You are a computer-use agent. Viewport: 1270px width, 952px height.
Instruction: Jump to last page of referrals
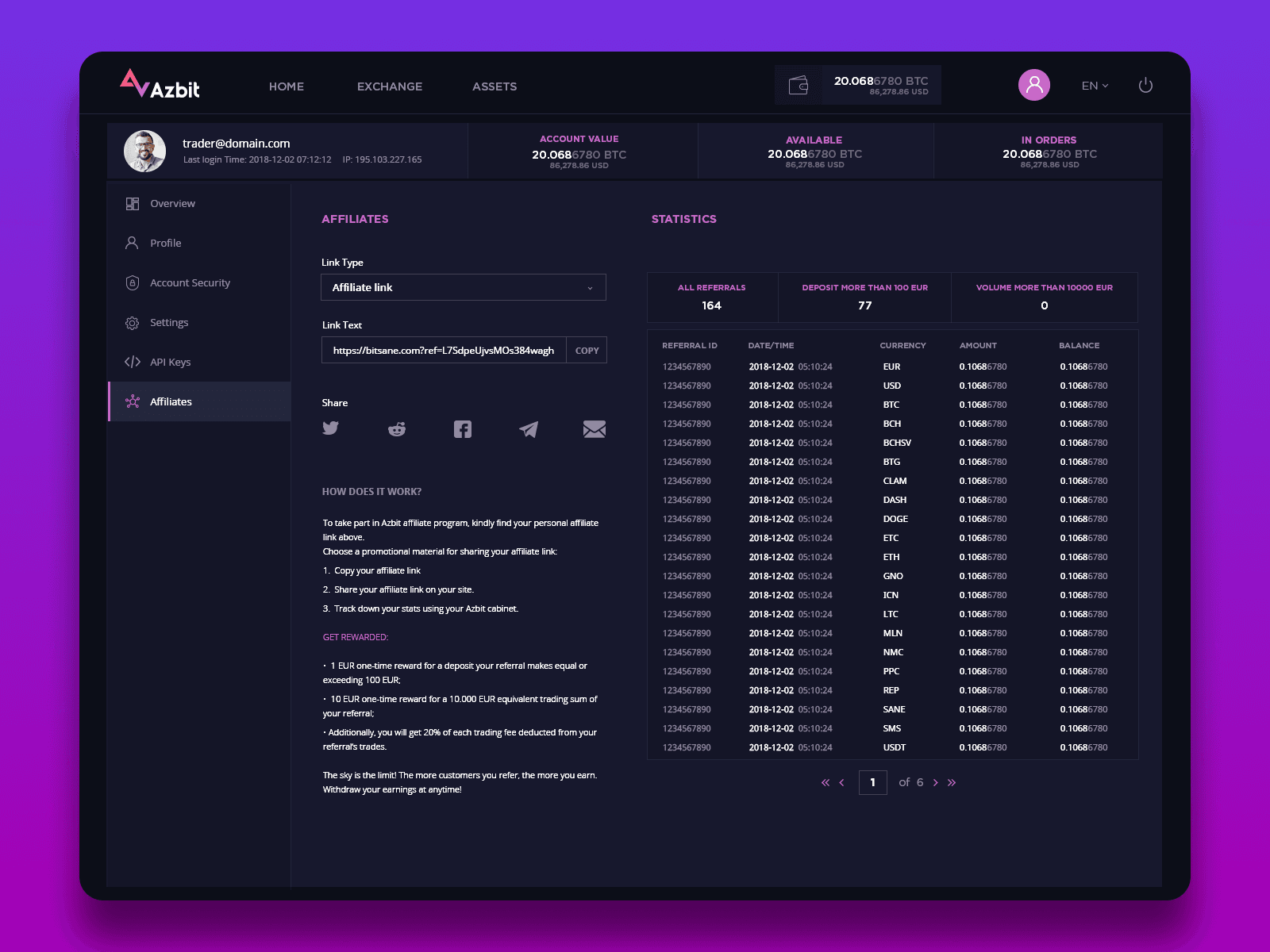coord(952,783)
